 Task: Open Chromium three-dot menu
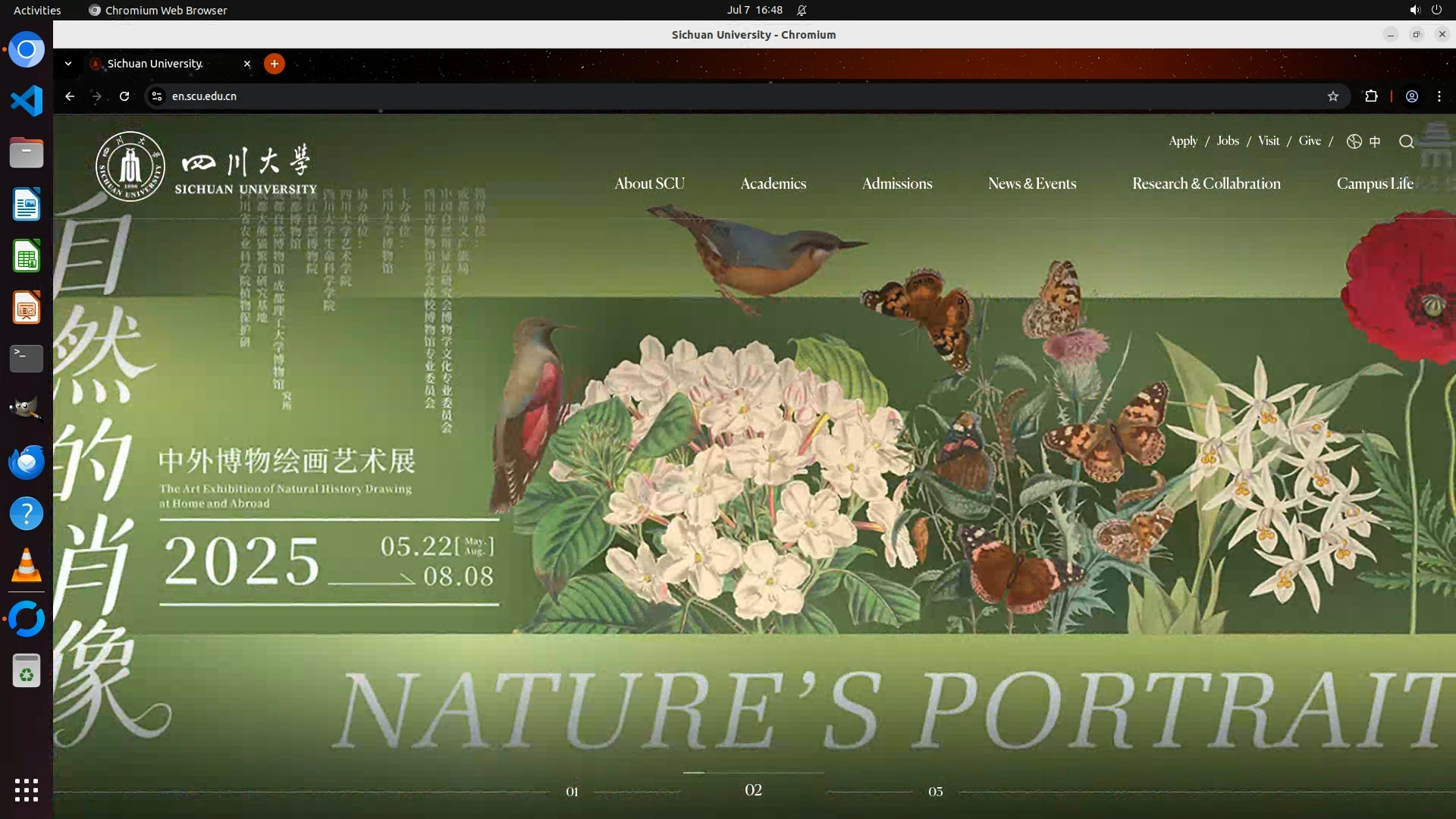tap(1439, 96)
